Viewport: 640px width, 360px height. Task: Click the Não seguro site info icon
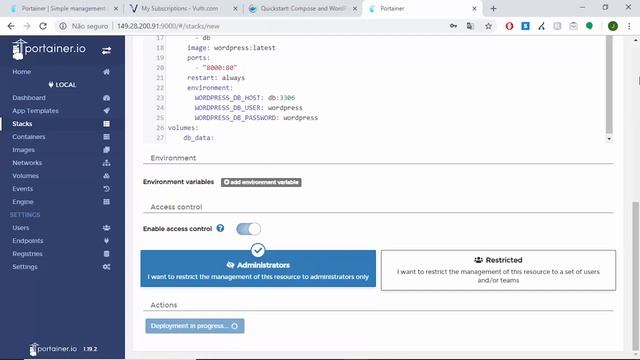63,26
